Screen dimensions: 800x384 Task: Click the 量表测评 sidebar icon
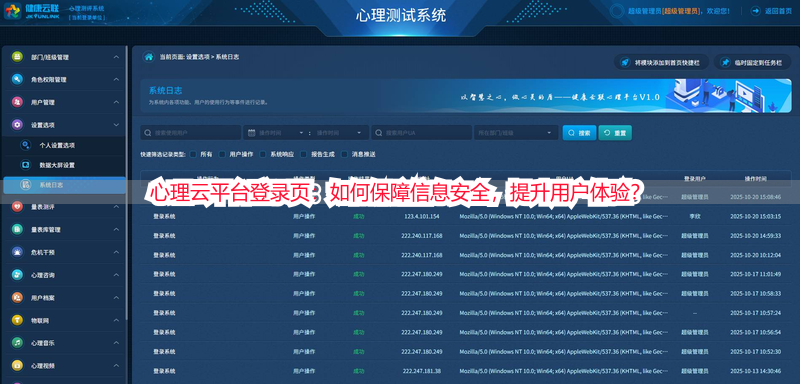point(17,207)
